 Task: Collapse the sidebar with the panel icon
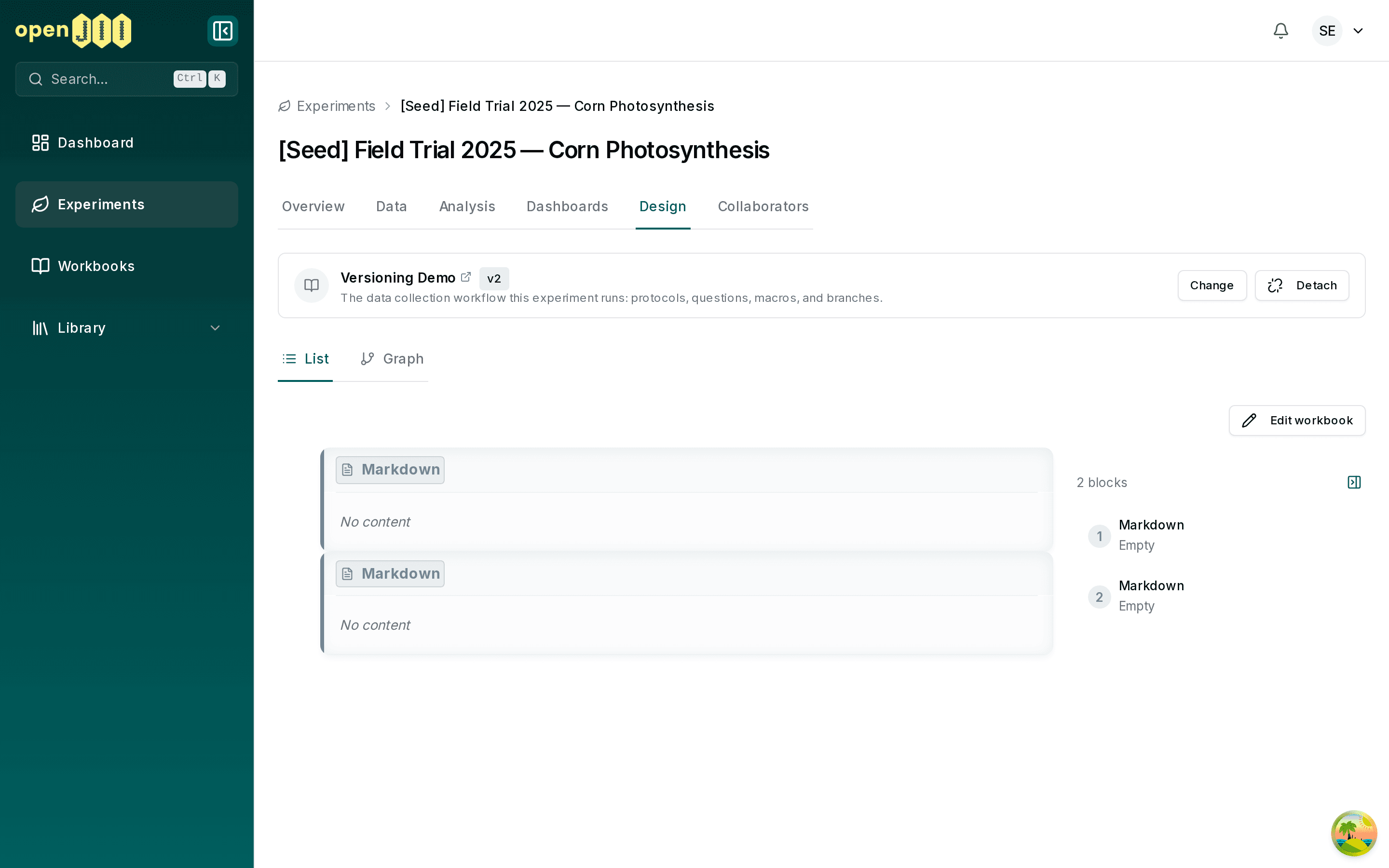(222, 30)
